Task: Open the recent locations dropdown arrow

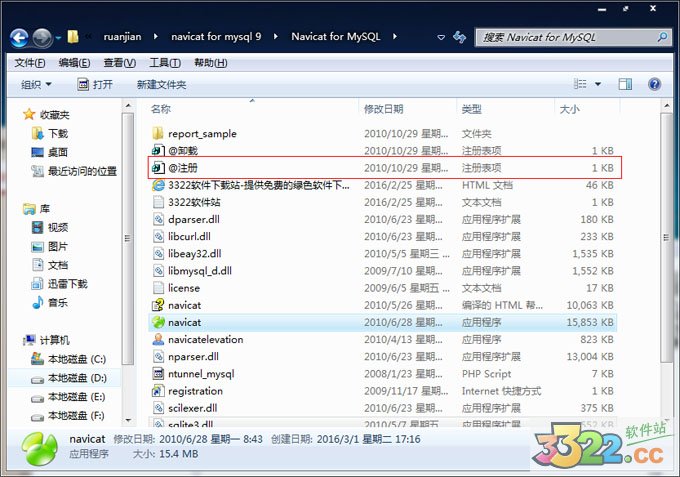Action: pyautogui.click(x=58, y=38)
